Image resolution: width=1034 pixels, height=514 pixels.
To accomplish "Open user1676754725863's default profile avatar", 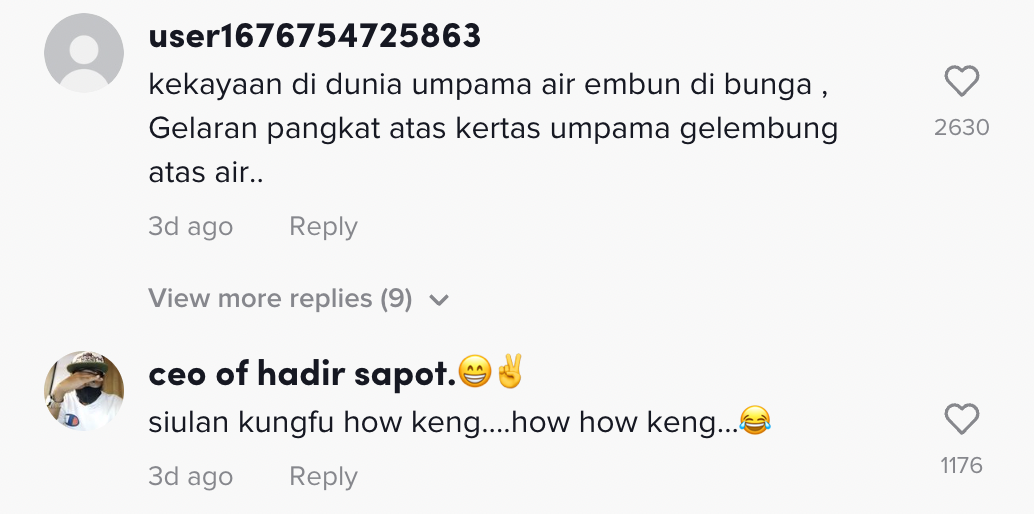I will [x=84, y=53].
